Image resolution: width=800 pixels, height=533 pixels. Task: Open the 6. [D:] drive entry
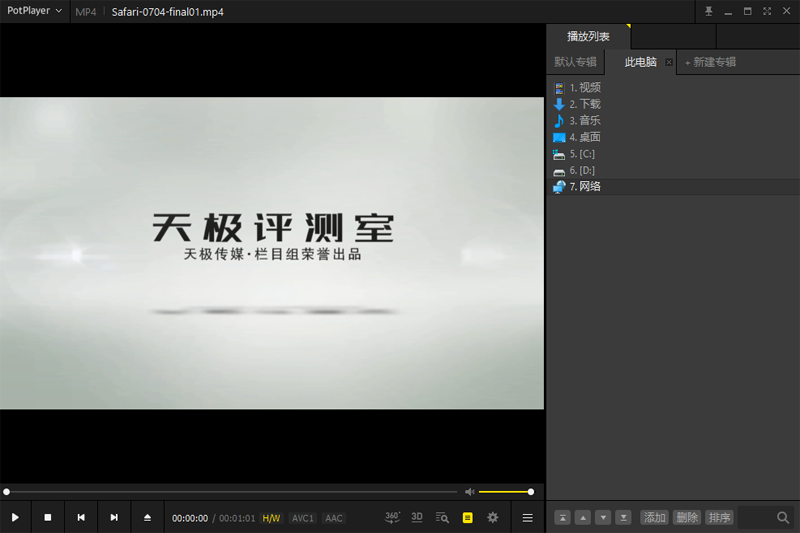[673, 170]
